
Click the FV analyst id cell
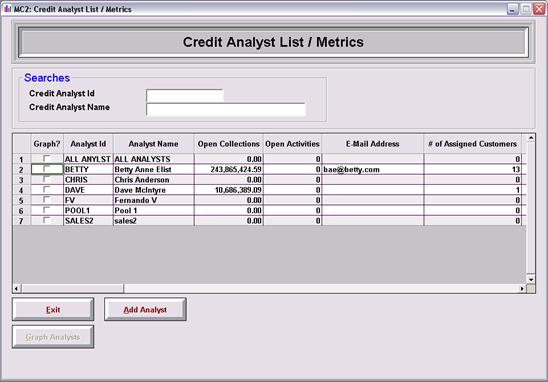click(88, 200)
